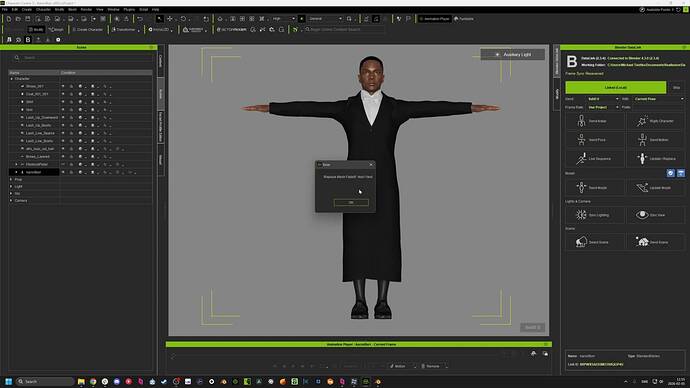Open the Use Project frame rate dropdown
The height and width of the screenshot is (388, 690).
603,107
